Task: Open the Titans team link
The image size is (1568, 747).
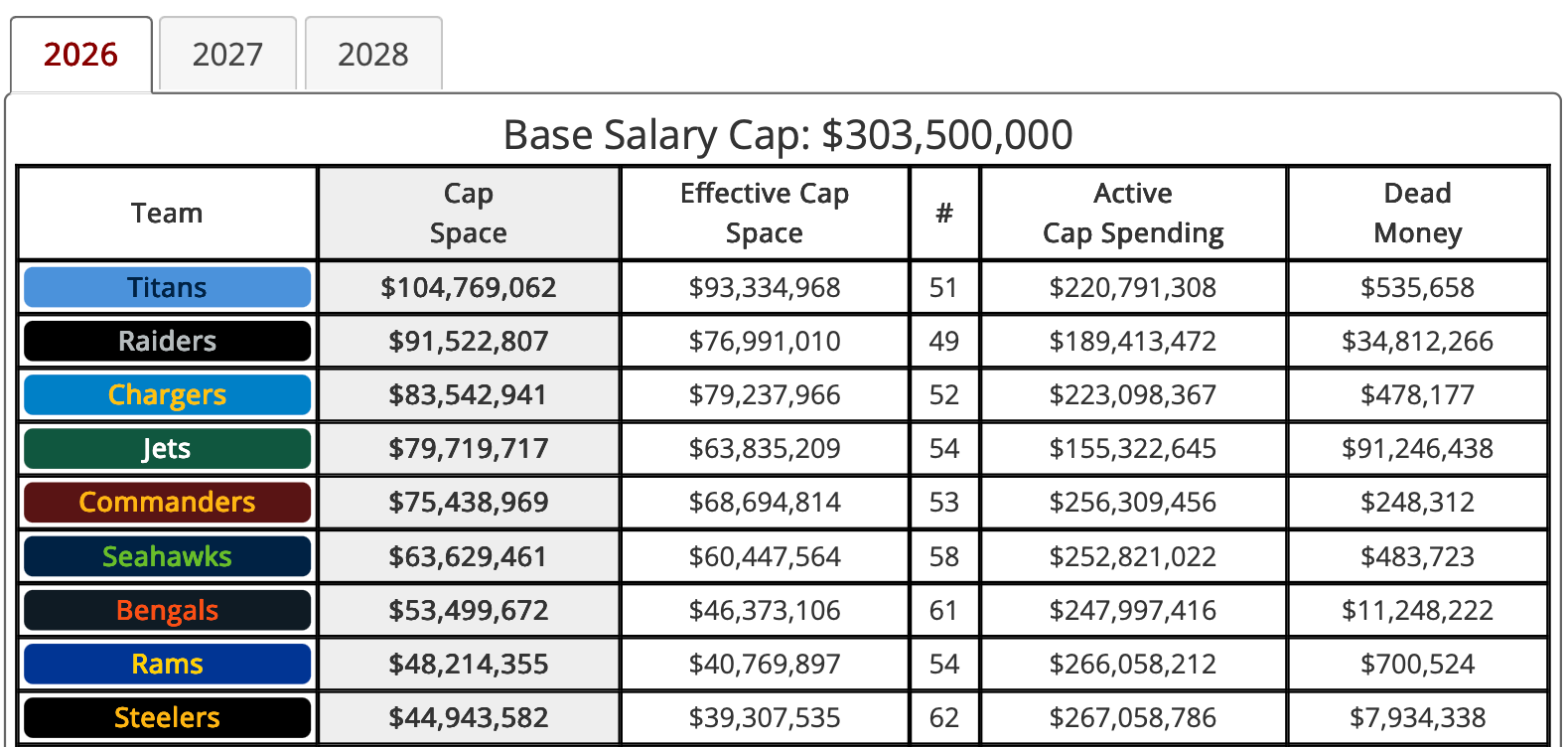Action: (x=167, y=288)
